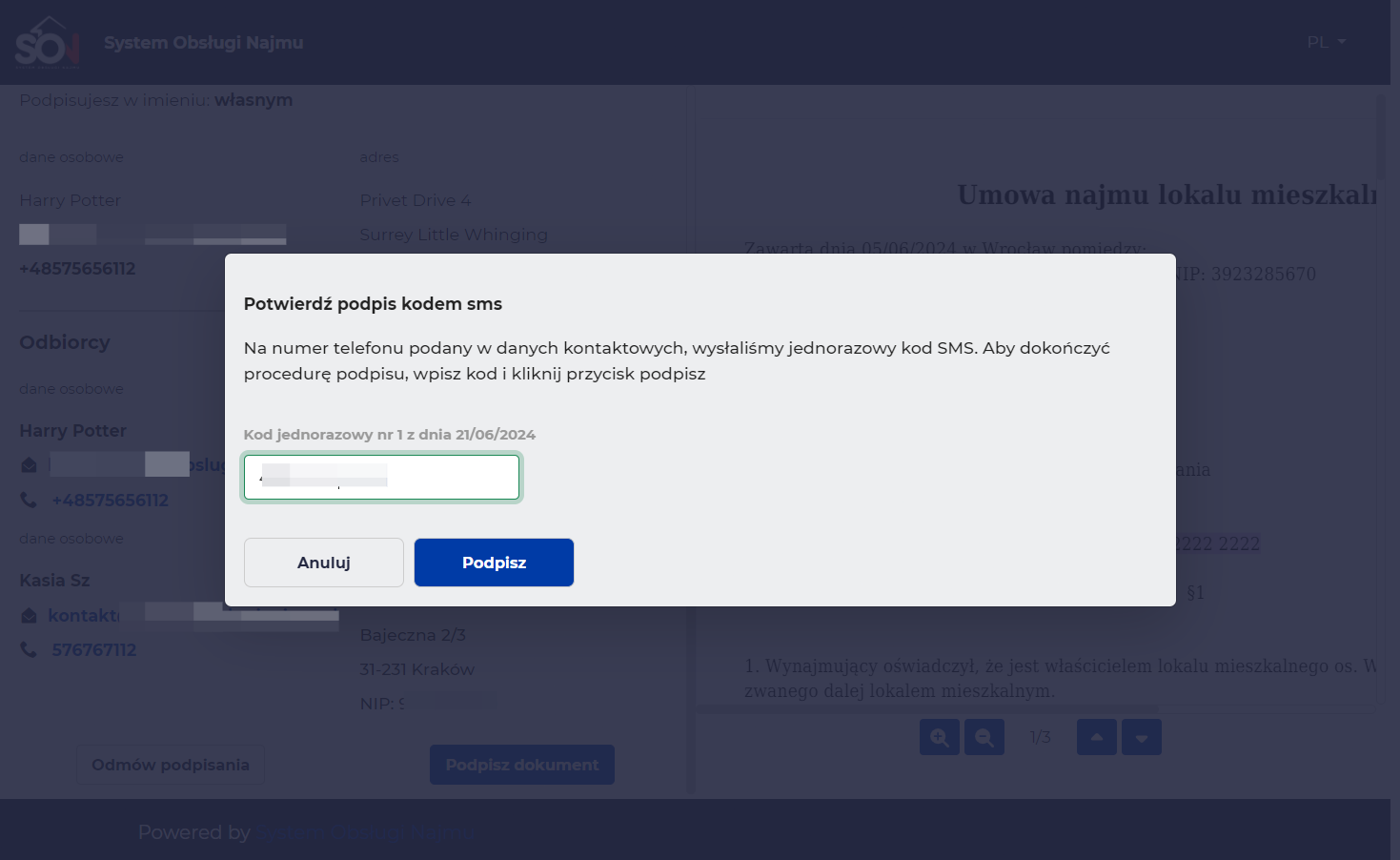Click the Odmów podpisania button

click(x=171, y=765)
